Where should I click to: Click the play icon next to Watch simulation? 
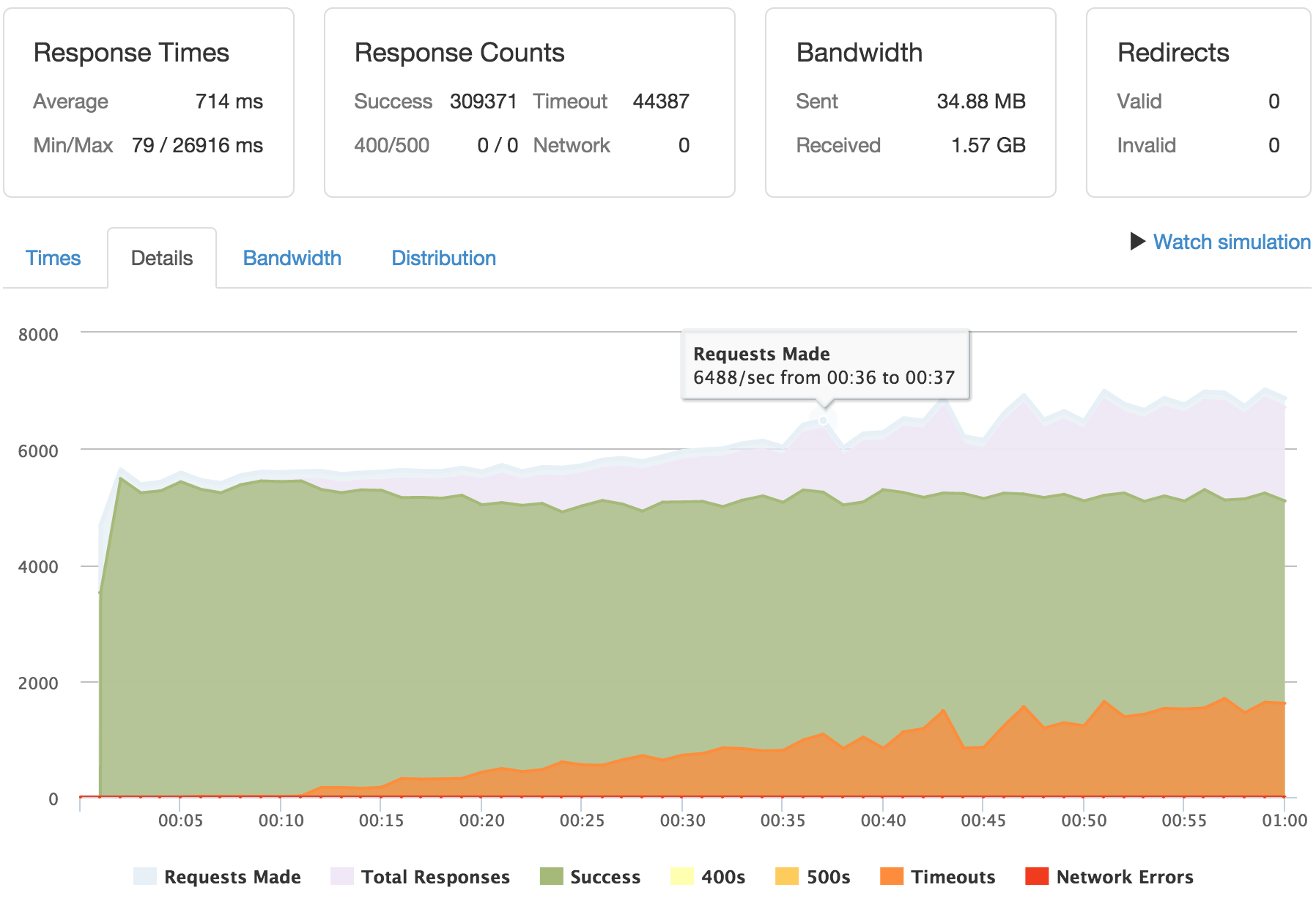[1136, 242]
